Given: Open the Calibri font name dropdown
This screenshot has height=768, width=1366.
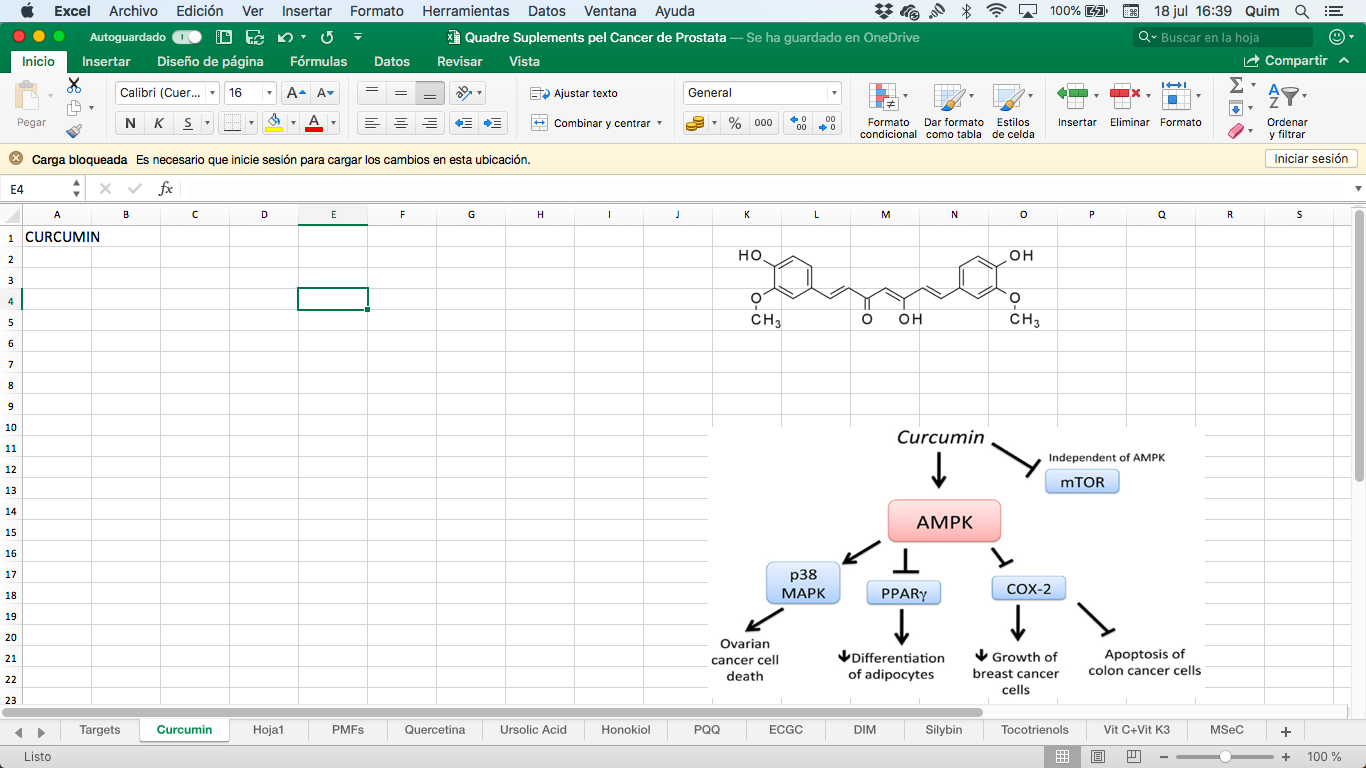Looking at the screenshot, I should [x=212, y=93].
